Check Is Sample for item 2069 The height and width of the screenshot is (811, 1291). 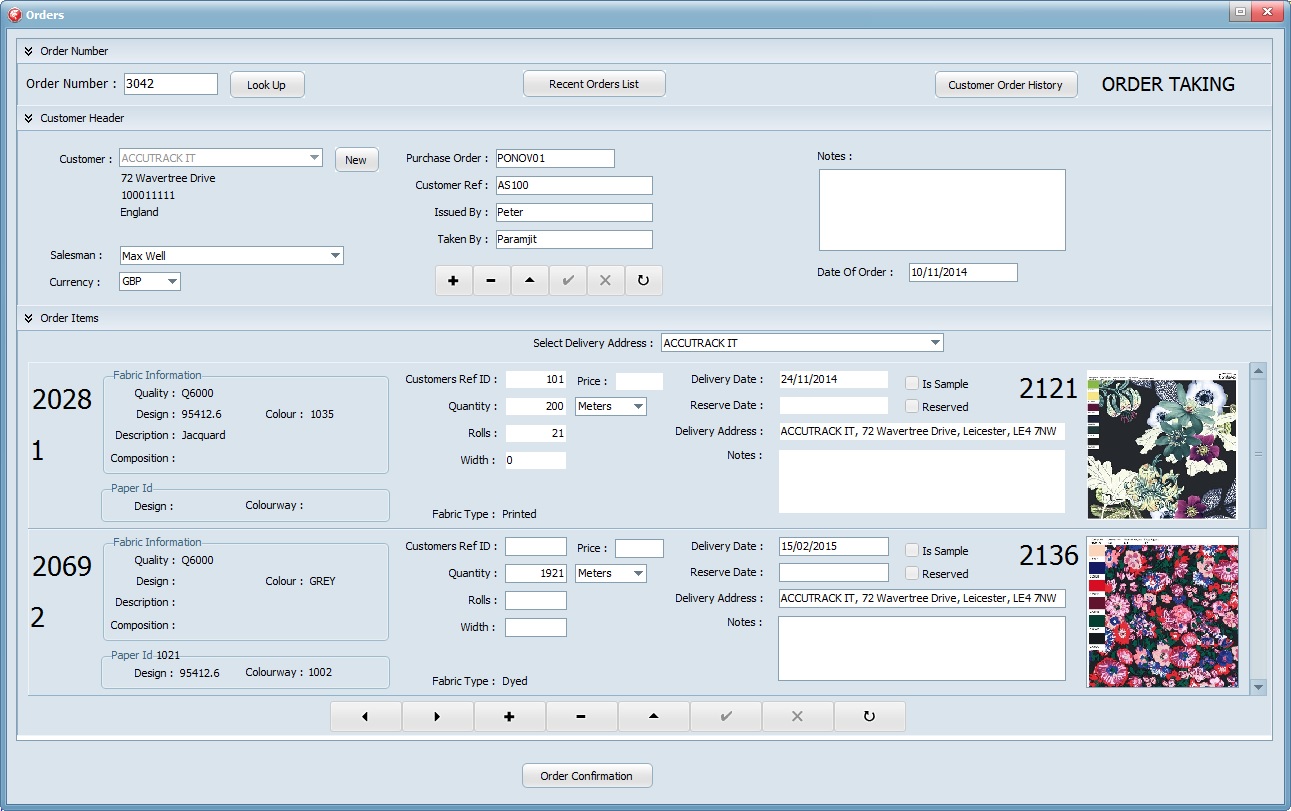click(x=912, y=551)
